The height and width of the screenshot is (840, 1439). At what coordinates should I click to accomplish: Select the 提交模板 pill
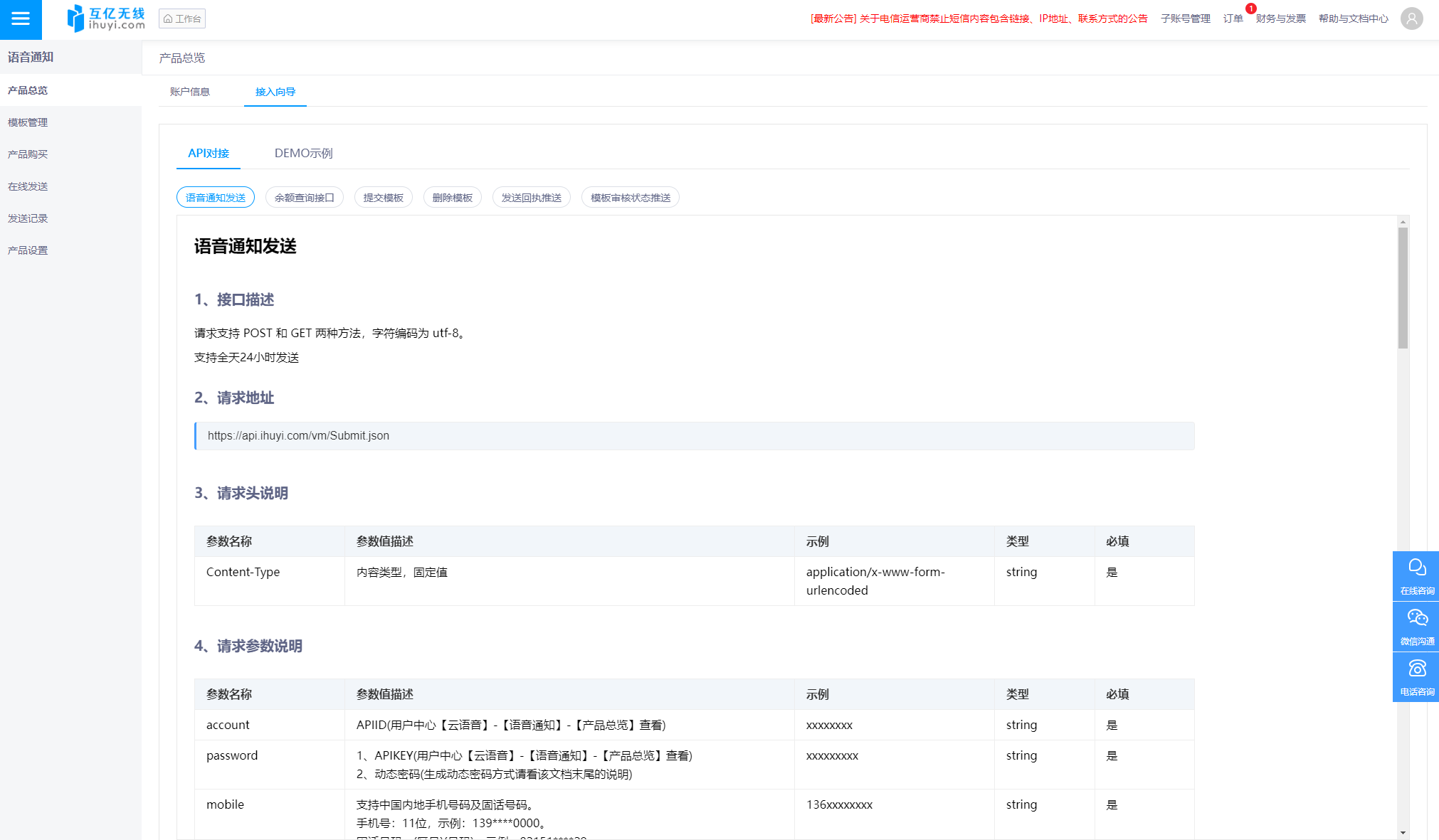[383, 198]
